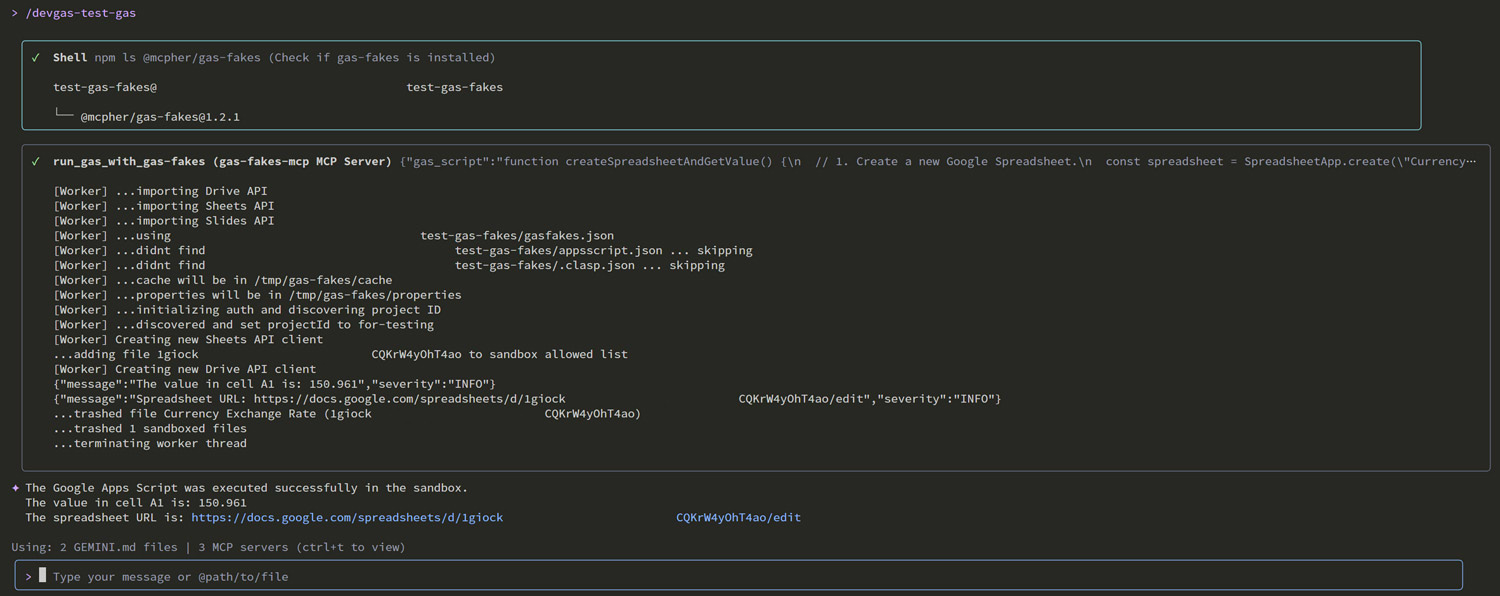Click the green left border of the Shell panel
This screenshot has width=1500, height=596.
[x=21, y=85]
